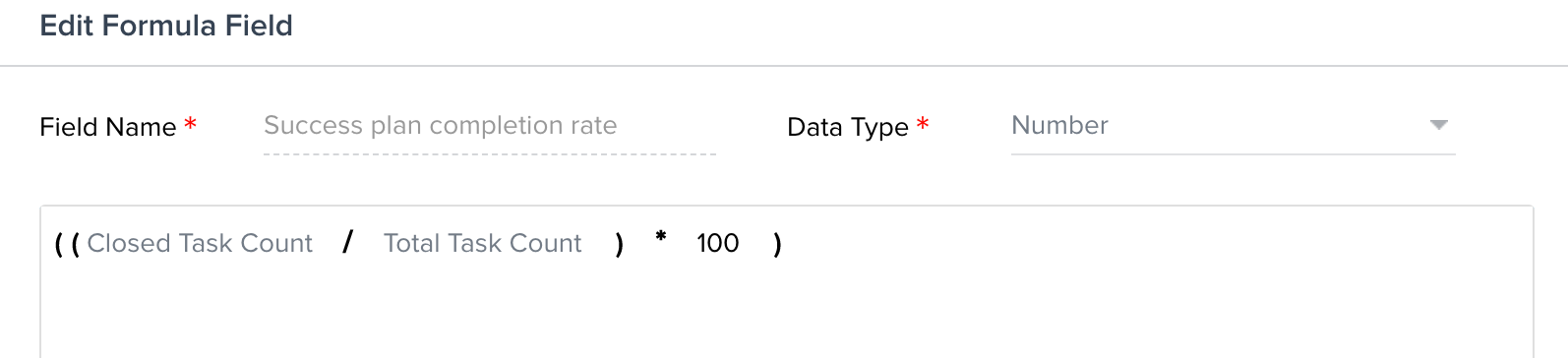Click the closing parenthesis after 100

tap(777, 244)
